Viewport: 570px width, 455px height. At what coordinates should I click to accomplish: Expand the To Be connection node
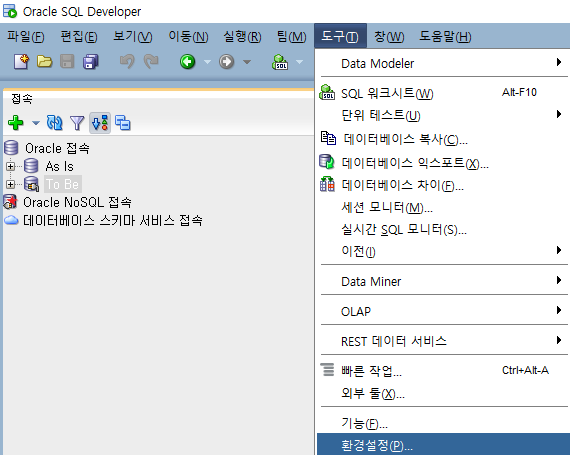click(11, 184)
